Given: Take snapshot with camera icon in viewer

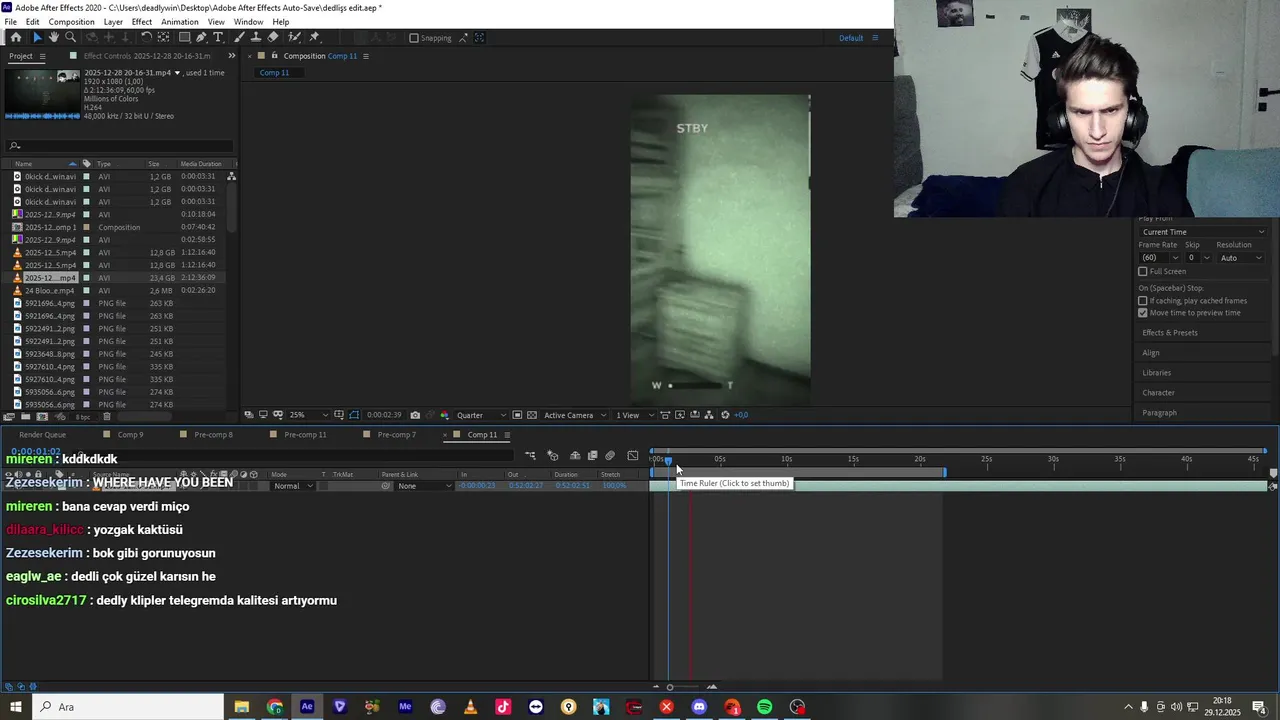Looking at the screenshot, I should click(415, 415).
